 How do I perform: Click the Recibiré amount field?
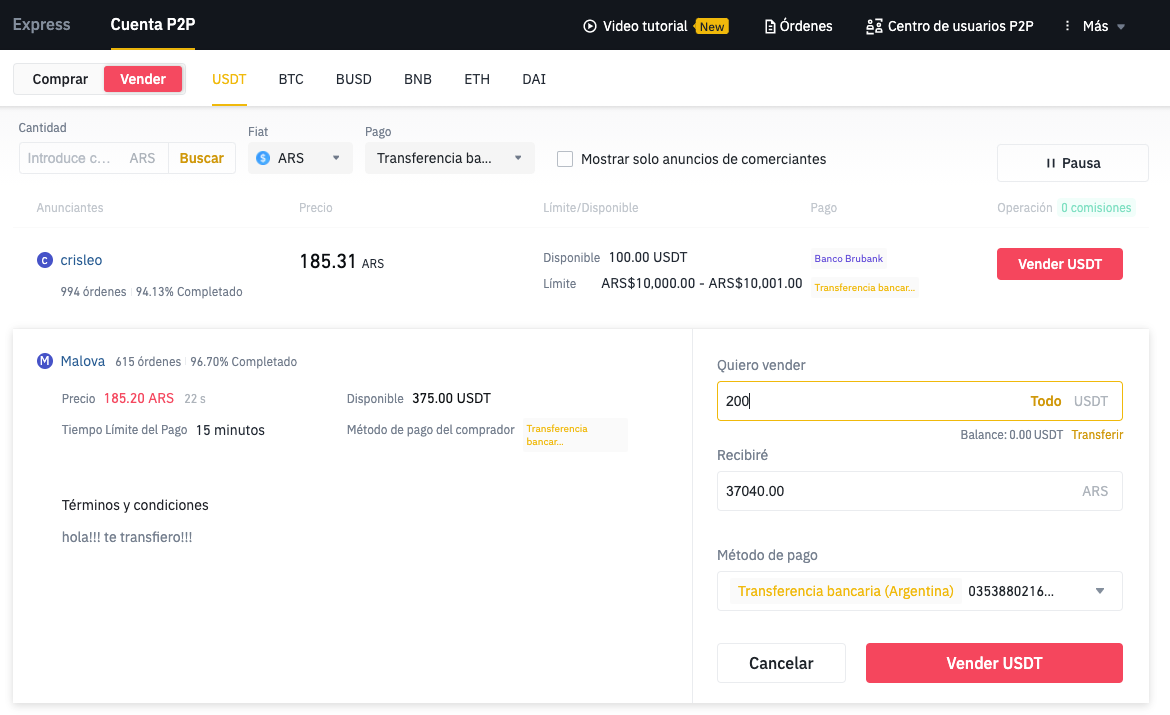point(919,491)
